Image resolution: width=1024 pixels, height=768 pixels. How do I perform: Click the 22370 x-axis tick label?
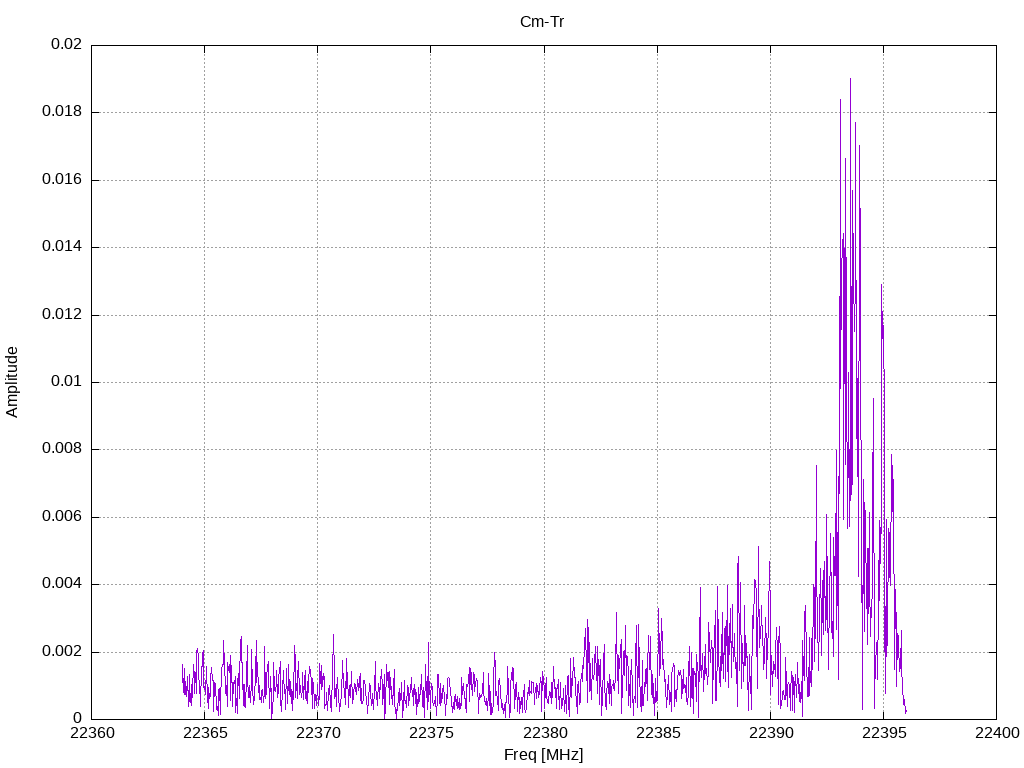[317, 733]
